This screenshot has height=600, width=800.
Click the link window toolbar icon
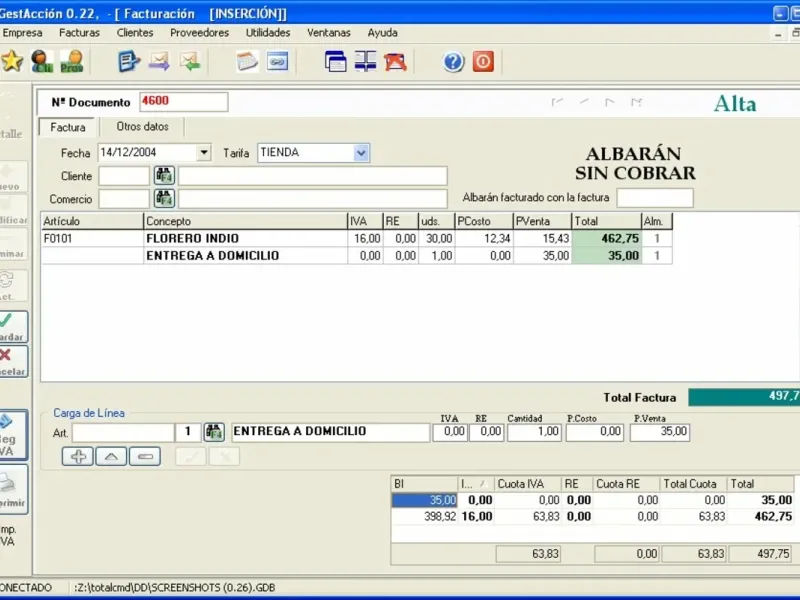pos(278,62)
